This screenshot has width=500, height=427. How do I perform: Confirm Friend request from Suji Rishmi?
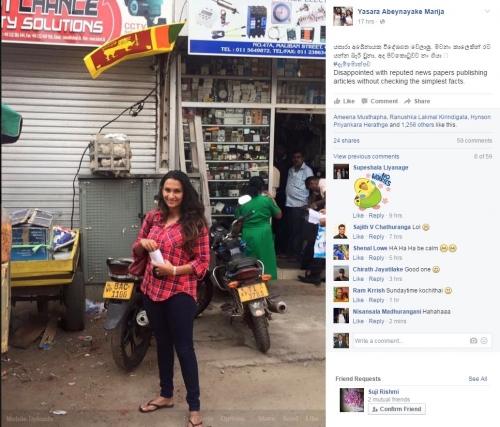point(397,409)
